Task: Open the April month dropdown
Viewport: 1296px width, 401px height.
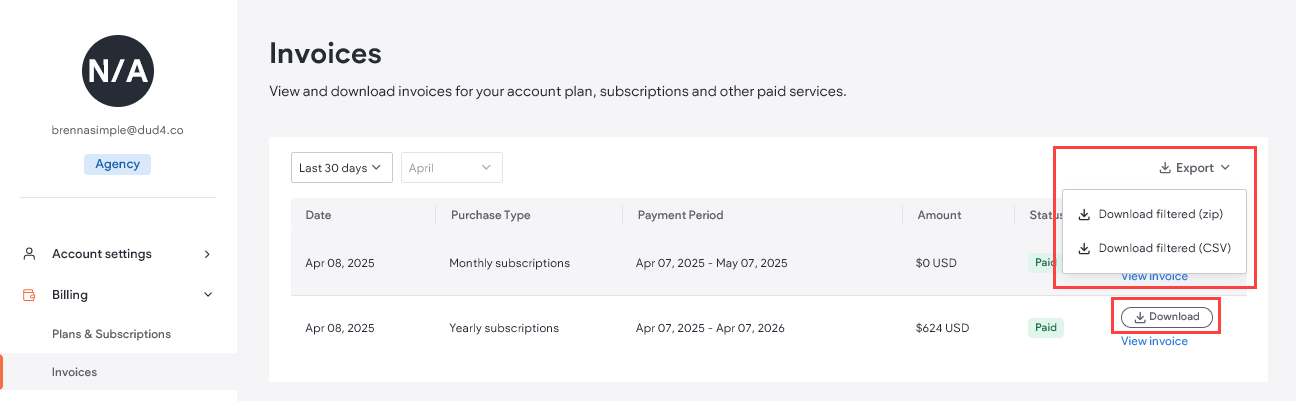Action: 451,168
